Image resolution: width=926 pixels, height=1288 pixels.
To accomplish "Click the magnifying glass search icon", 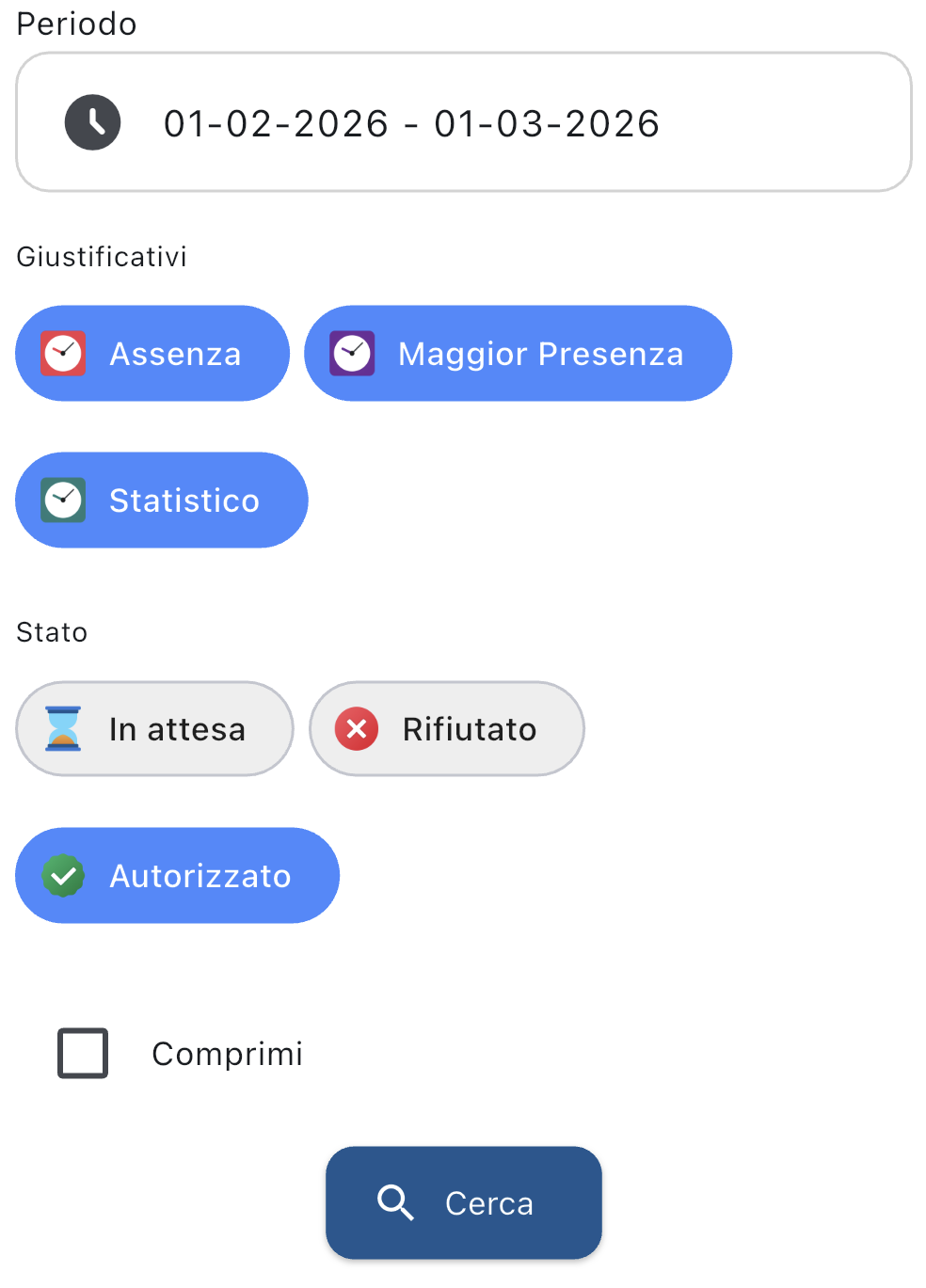I will tap(395, 1202).
